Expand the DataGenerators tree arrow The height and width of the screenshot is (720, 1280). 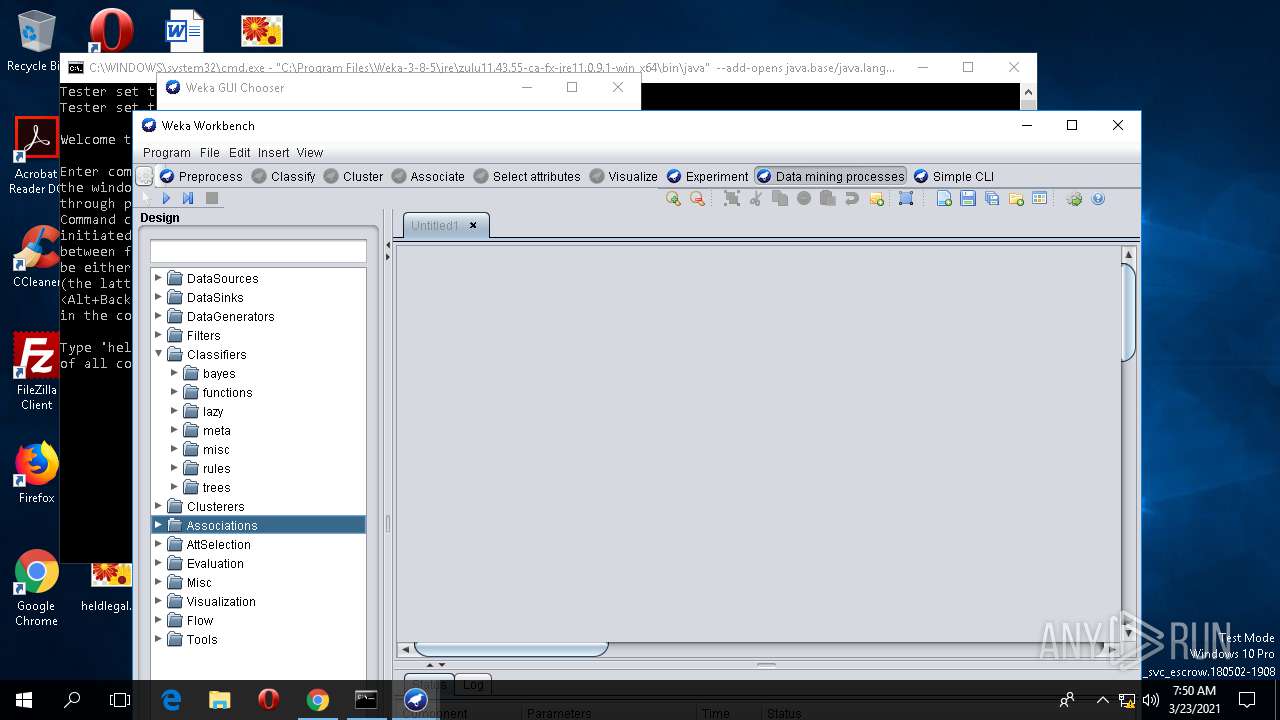158,316
